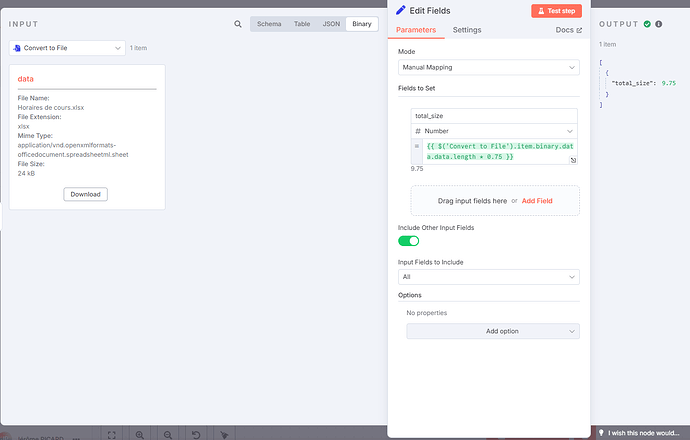Image resolution: width=690 pixels, height=440 pixels.
Task: Click the "total_size" key in the output
Action: tap(632, 83)
